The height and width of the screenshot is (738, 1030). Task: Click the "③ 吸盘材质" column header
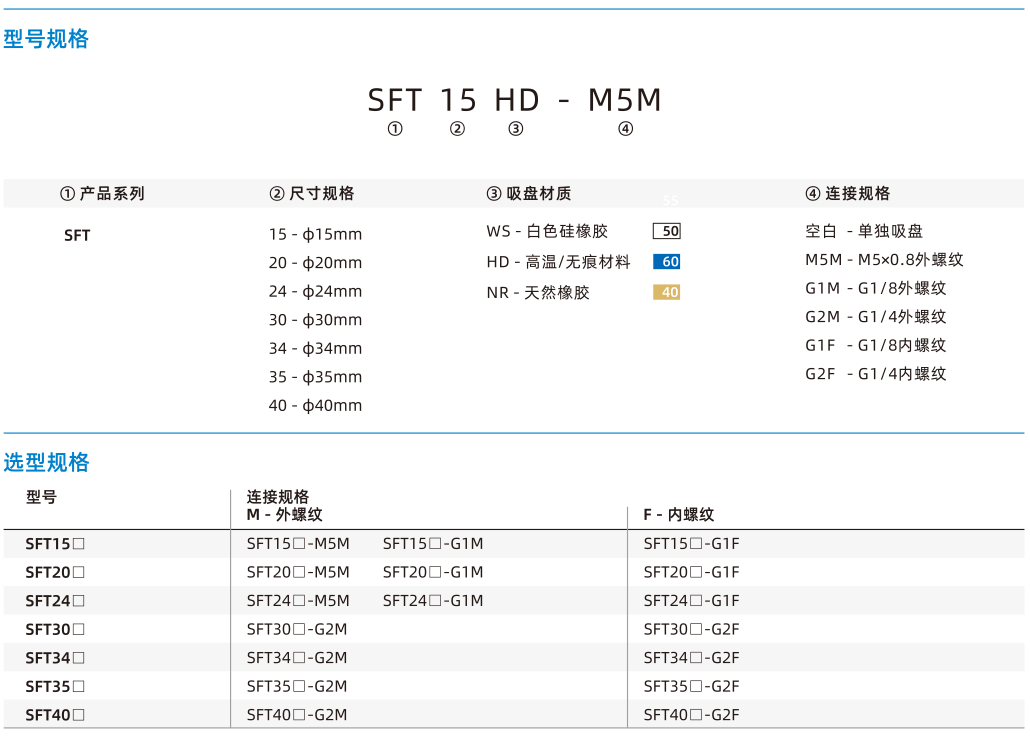coord(529,193)
